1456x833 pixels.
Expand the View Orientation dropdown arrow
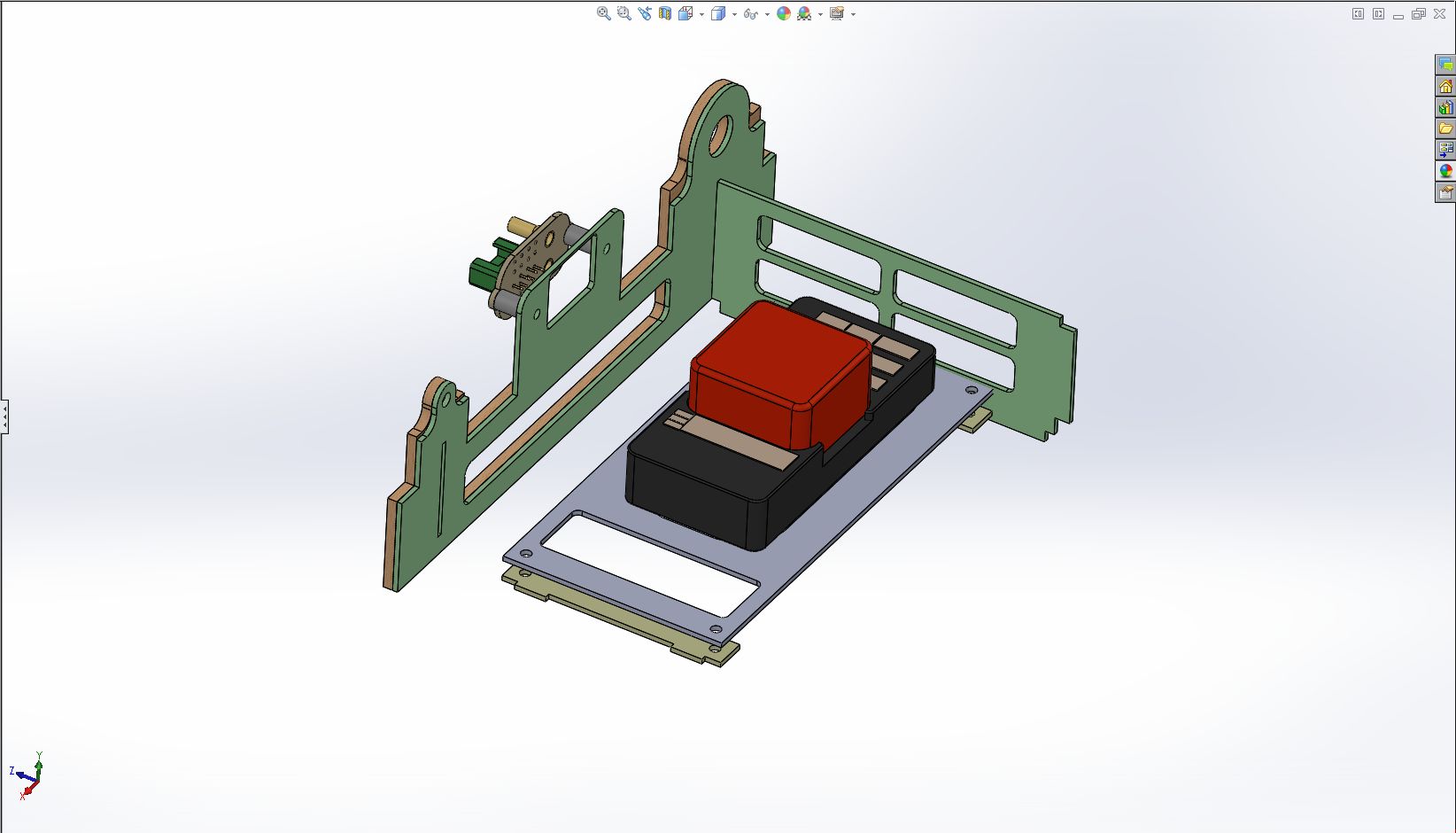(701, 14)
